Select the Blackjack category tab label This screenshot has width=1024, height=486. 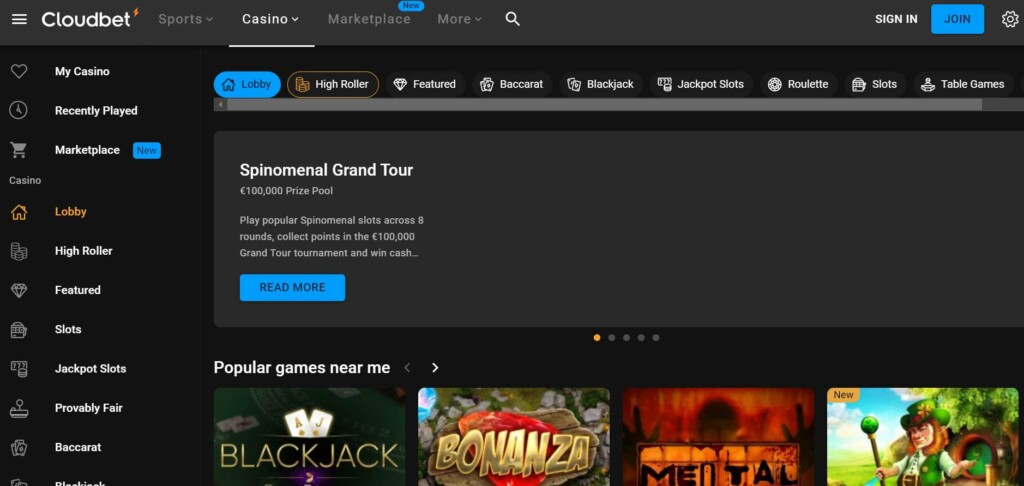click(x=610, y=84)
